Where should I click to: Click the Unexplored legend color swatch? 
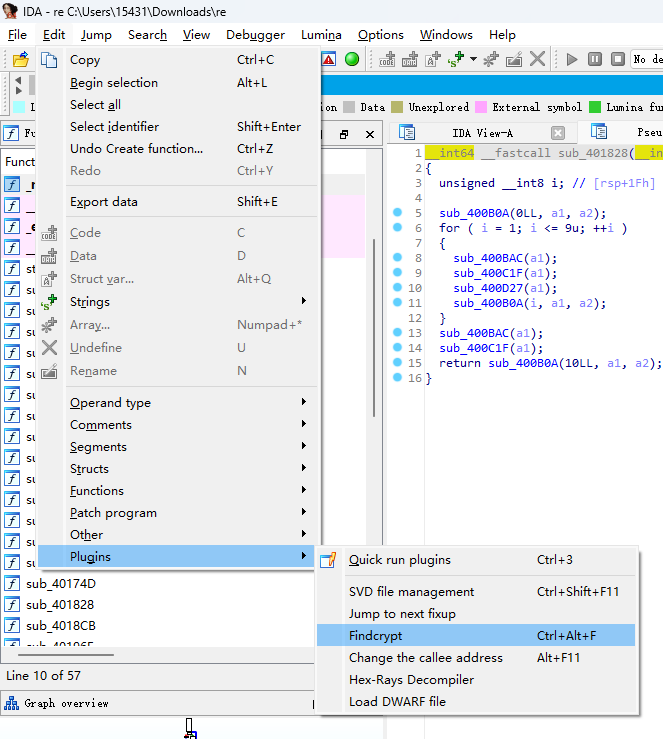tap(397, 107)
